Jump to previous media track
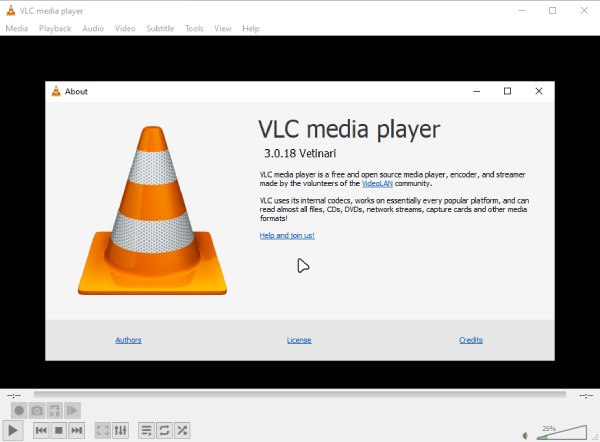This screenshot has height=442, width=600. click(x=41, y=431)
